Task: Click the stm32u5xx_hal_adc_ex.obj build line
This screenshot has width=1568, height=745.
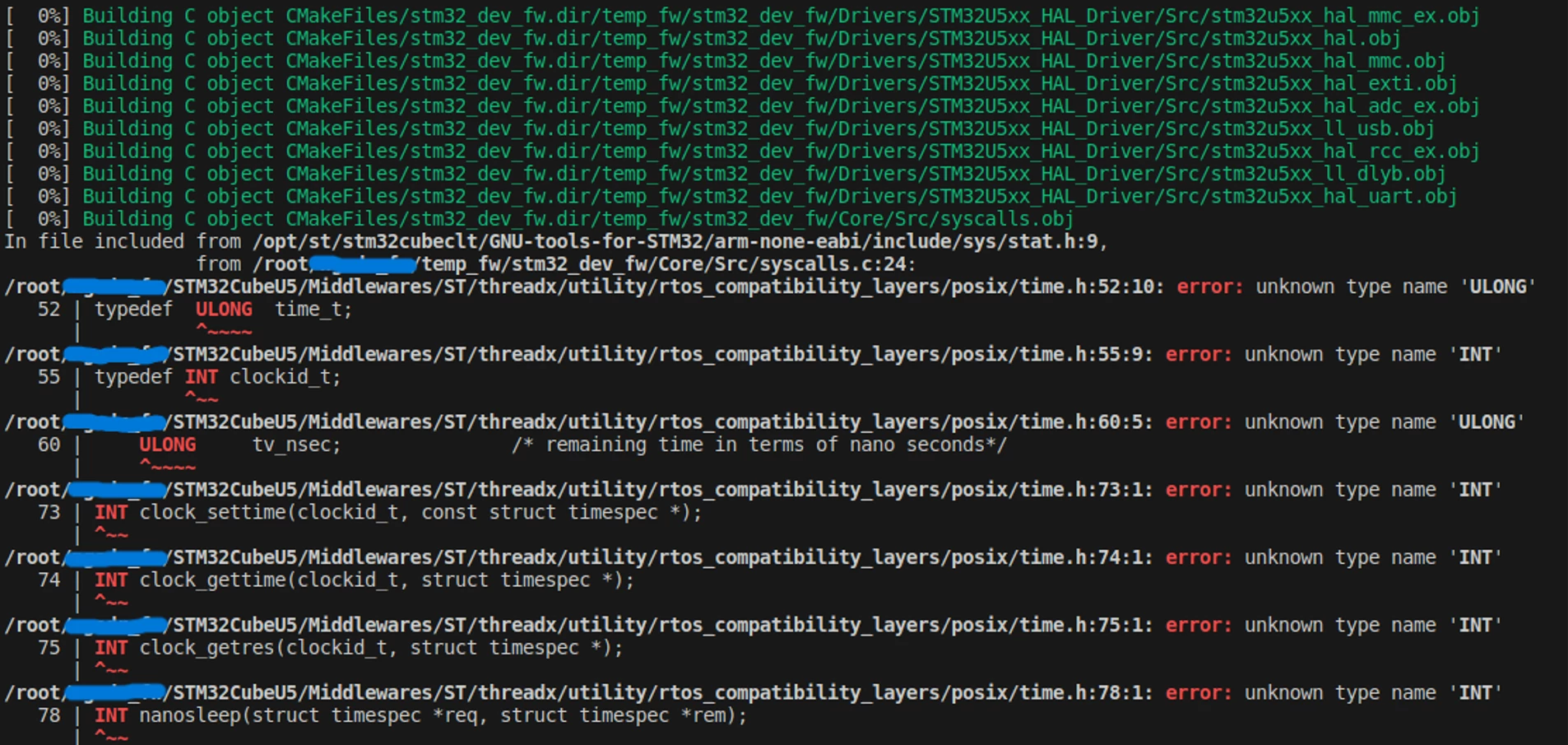Action: 742,106
